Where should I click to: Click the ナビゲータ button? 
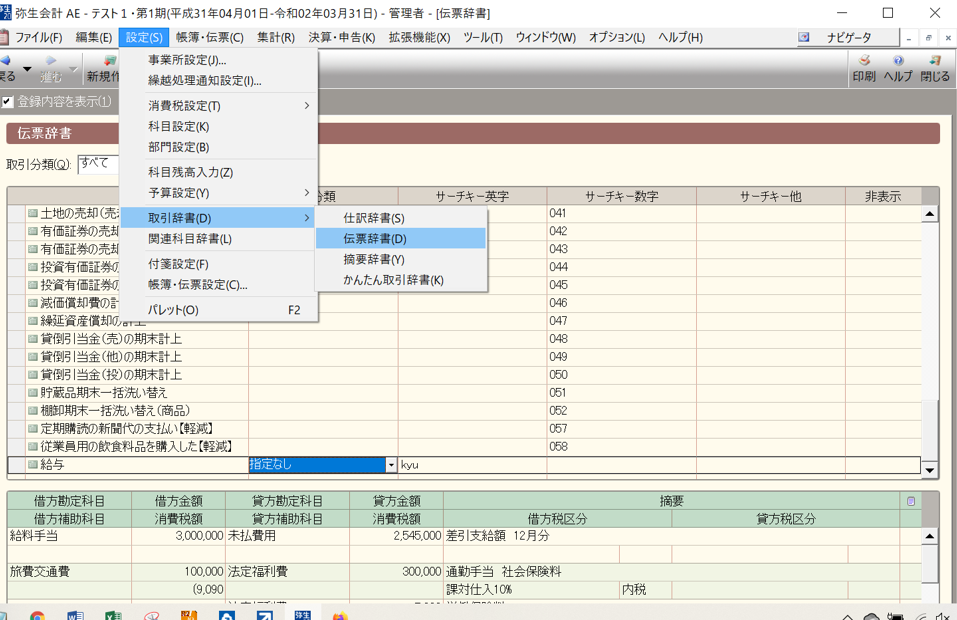coord(844,37)
